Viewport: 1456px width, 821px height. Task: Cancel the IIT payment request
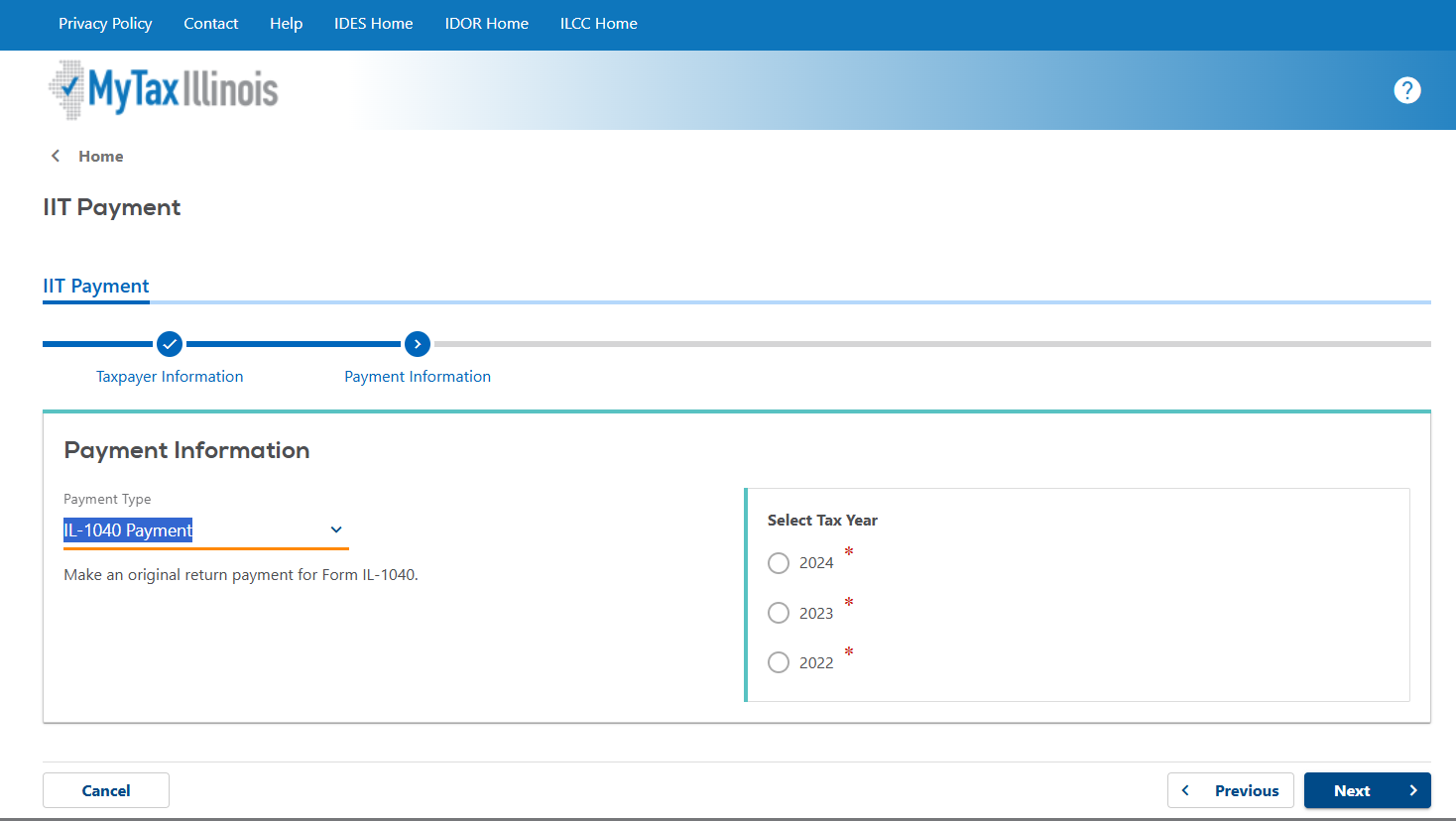pyautogui.click(x=106, y=790)
